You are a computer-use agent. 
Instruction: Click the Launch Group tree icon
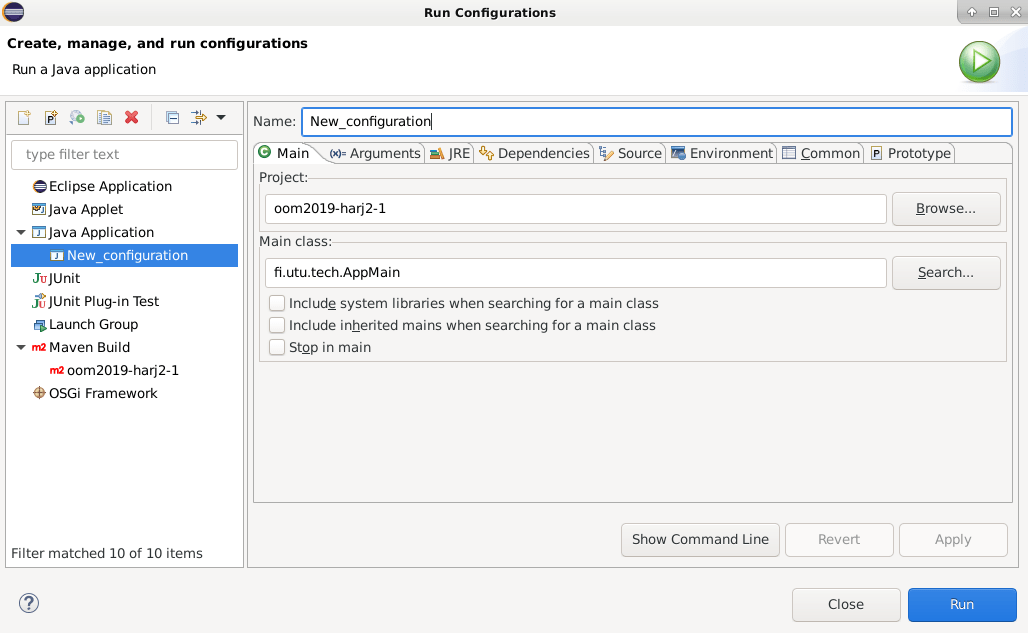point(39,325)
